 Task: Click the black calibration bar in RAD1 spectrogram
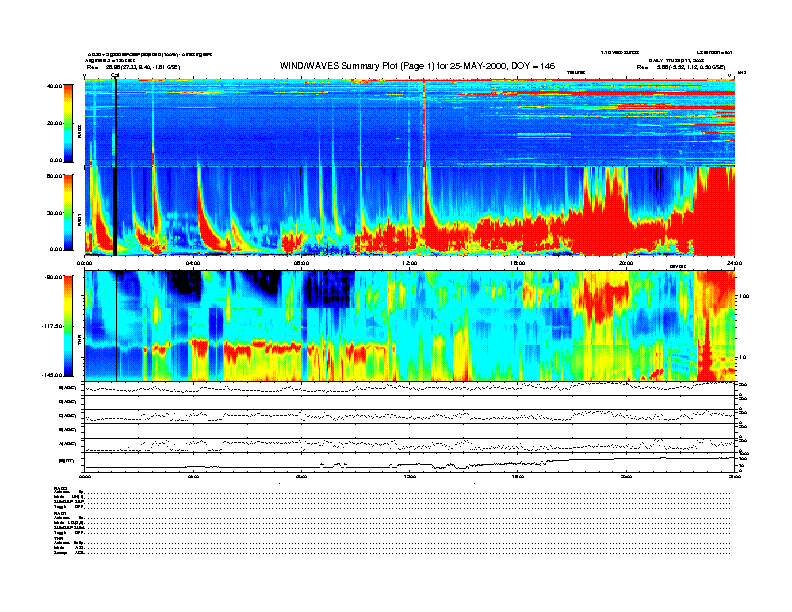[115, 211]
